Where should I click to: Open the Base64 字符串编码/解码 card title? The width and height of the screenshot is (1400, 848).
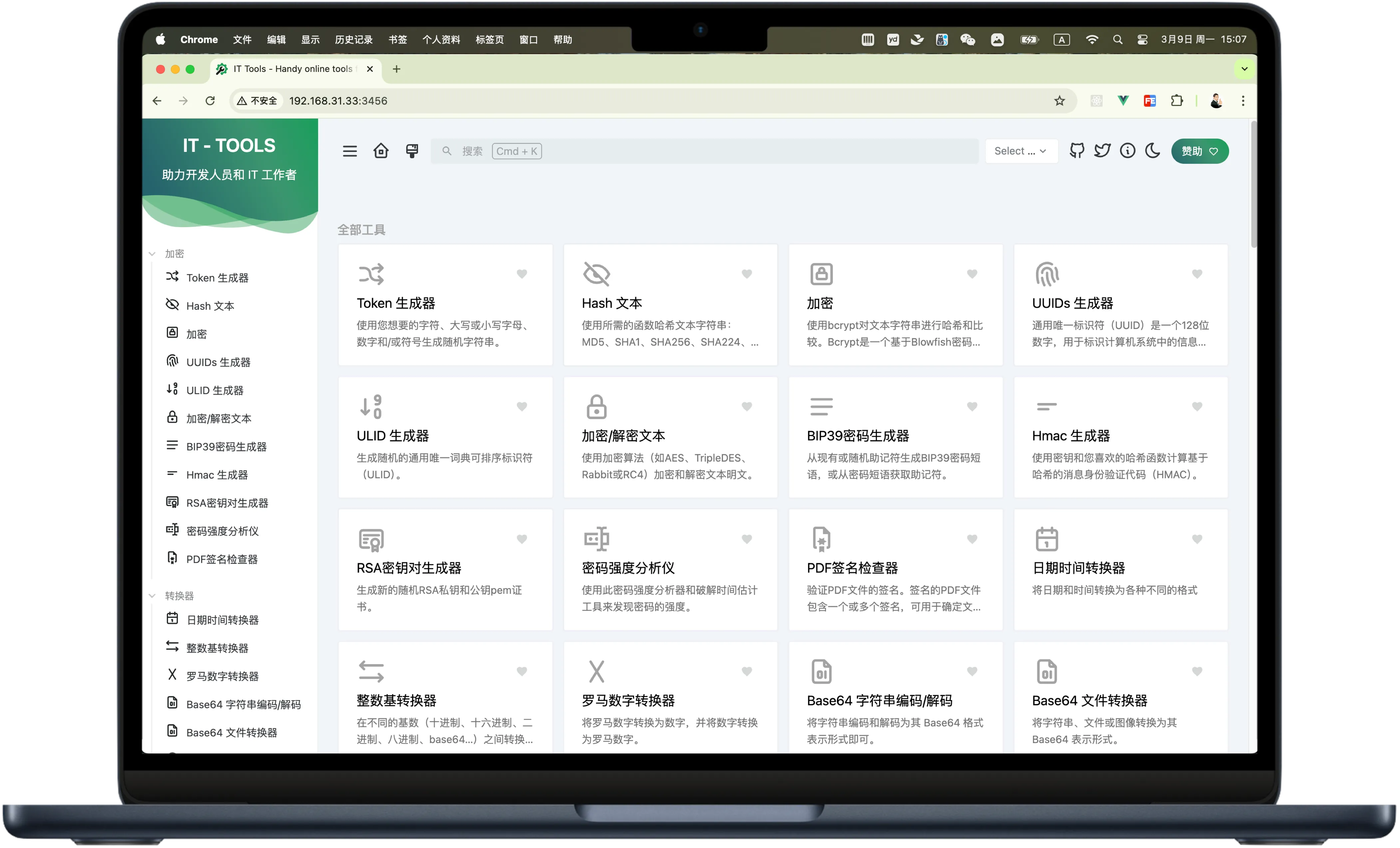(879, 700)
